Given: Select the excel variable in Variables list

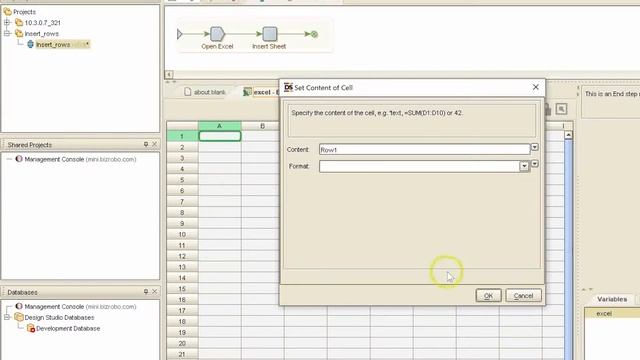Looking at the screenshot, I should tap(604, 313).
